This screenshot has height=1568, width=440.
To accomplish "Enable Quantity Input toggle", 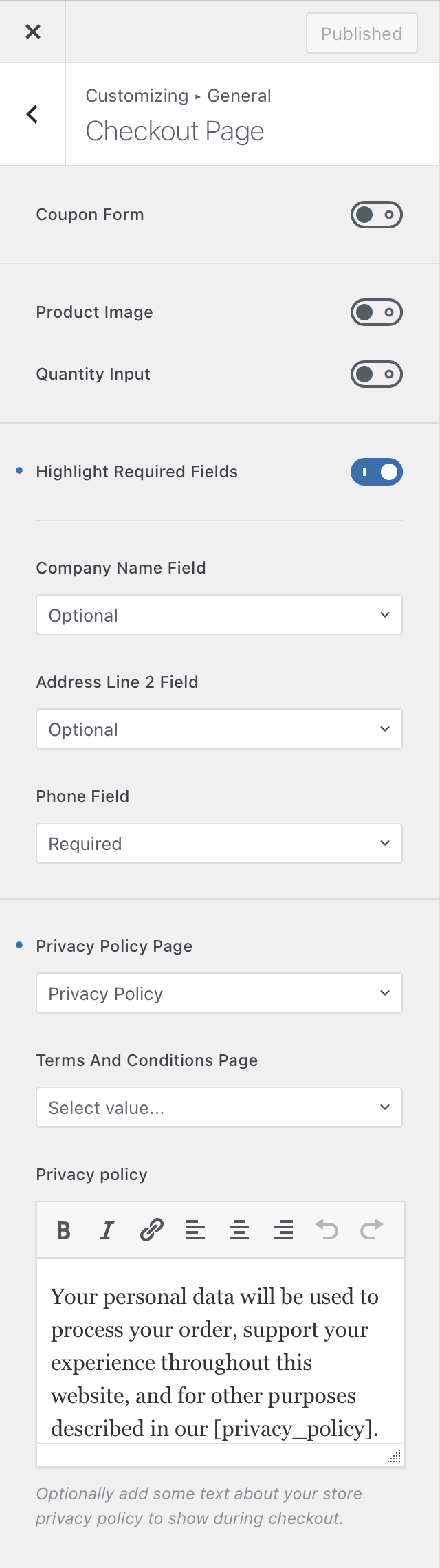I will (377, 374).
